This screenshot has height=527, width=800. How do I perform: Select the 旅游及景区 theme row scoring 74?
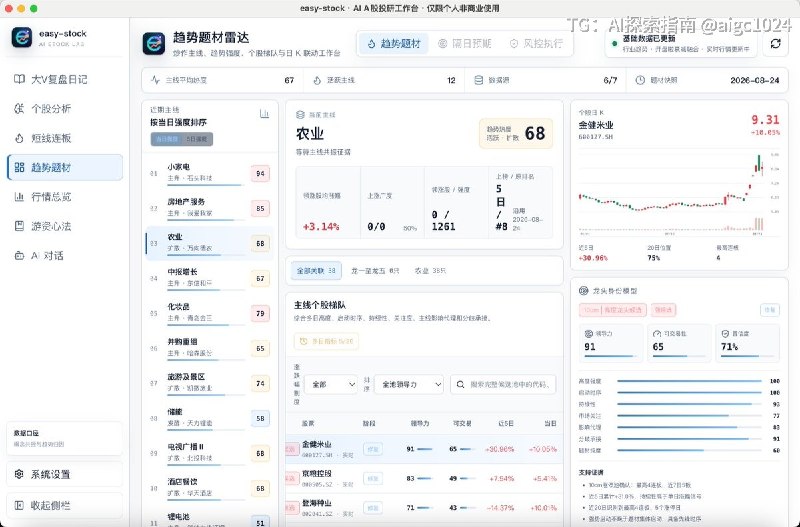click(210, 383)
